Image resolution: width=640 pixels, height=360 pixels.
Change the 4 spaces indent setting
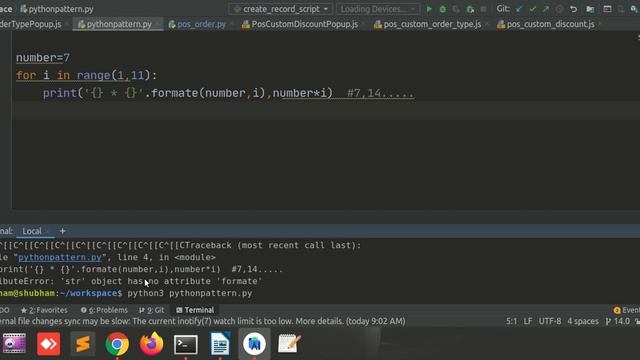pos(583,321)
